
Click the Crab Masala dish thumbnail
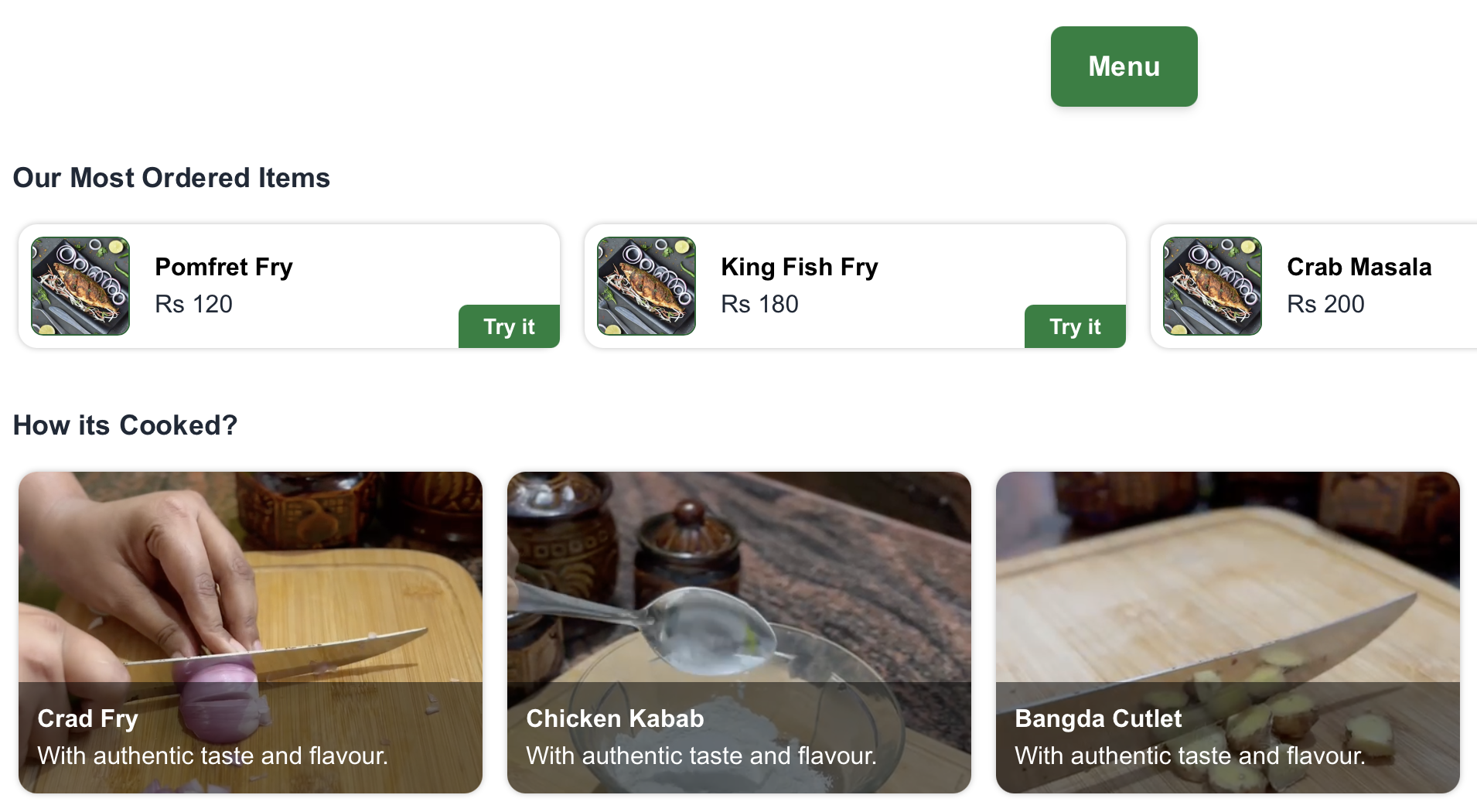click(x=1213, y=286)
